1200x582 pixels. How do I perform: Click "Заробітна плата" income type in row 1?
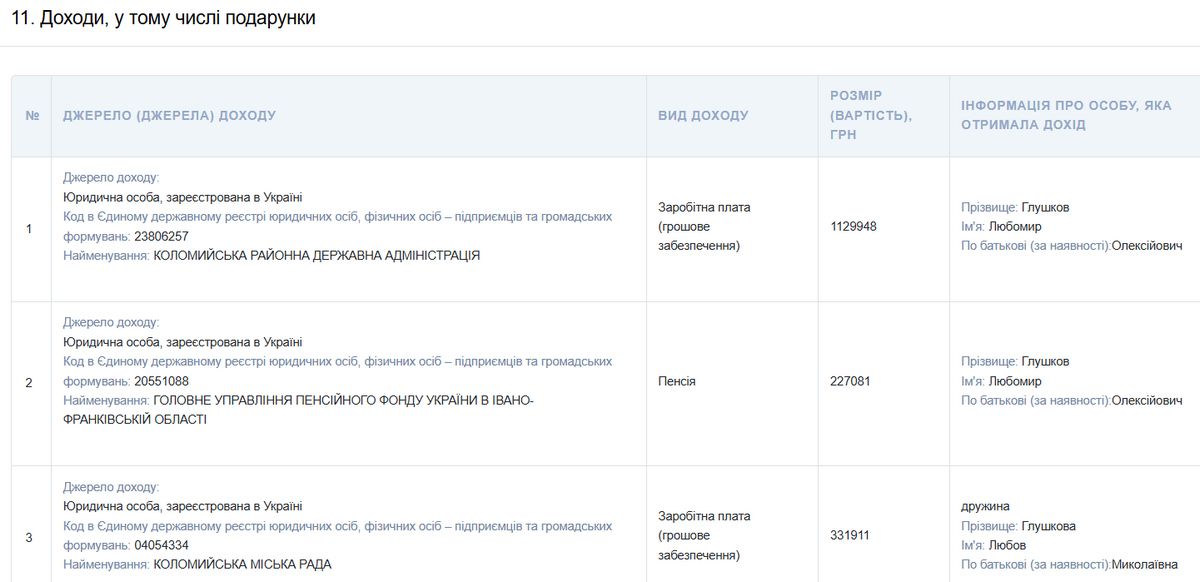point(704,208)
